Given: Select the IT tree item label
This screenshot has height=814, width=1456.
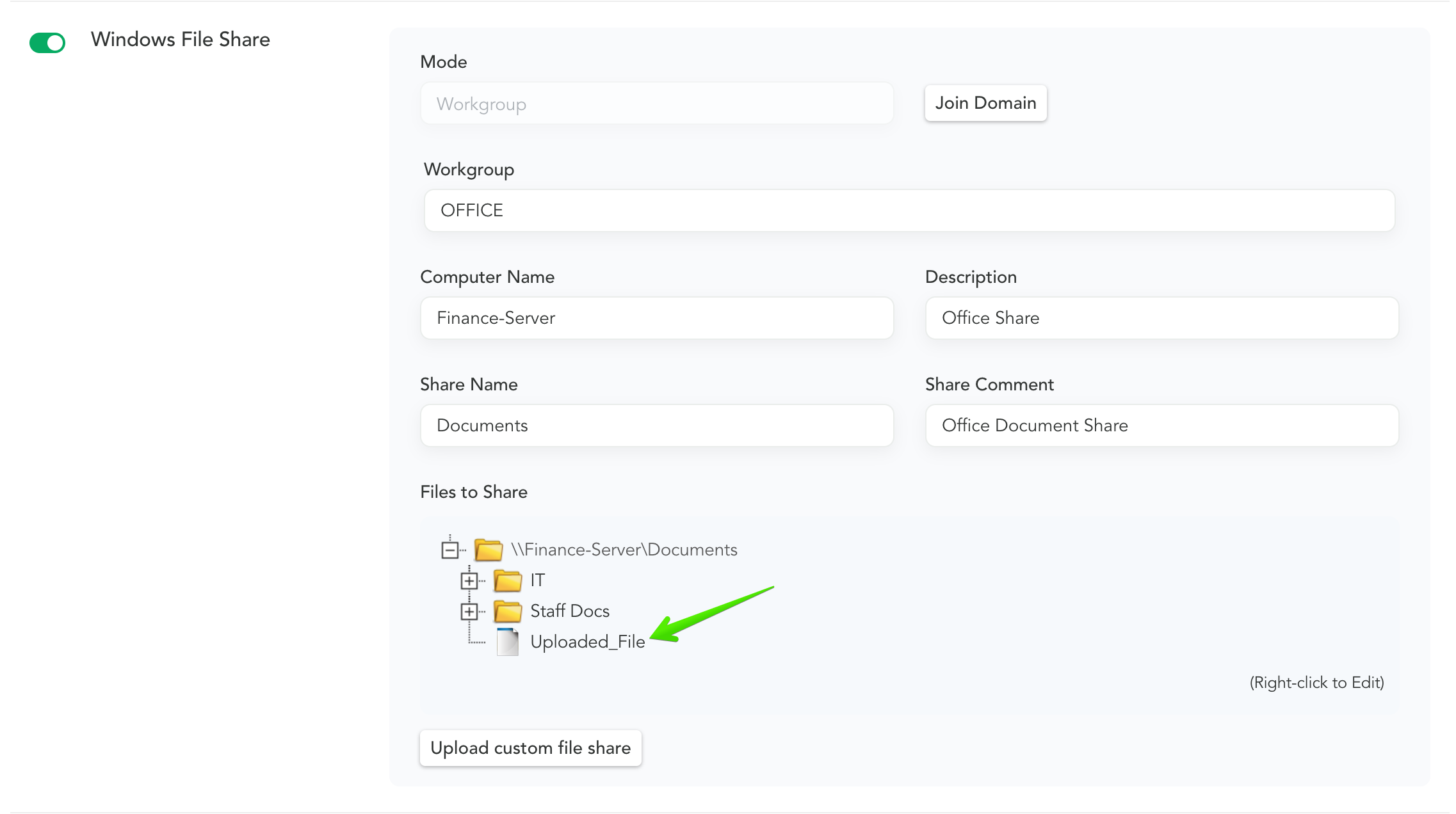Looking at the screenshot, I should coord(537,580).
